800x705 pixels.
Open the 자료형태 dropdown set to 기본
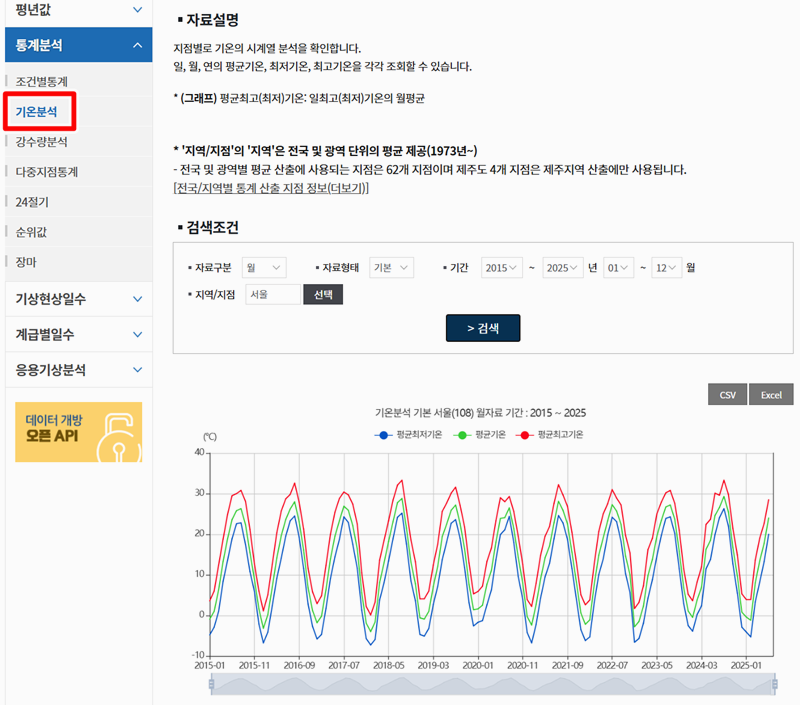[x=391, y=268]
